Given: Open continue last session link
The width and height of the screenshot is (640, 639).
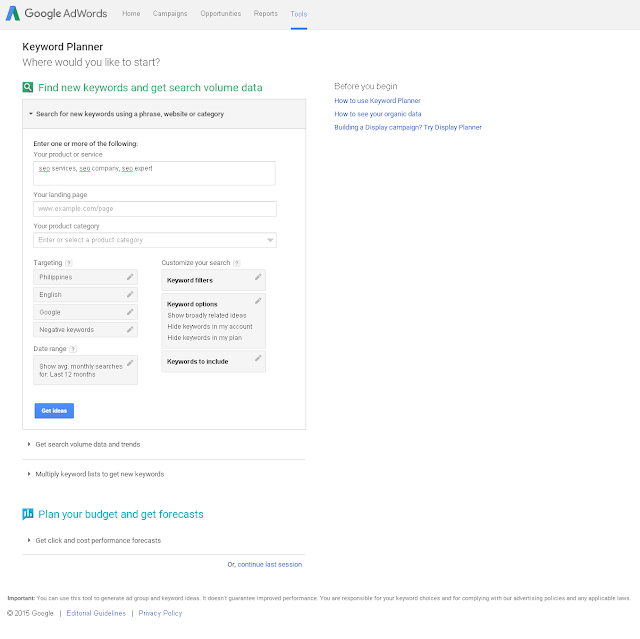Looking at the screenshot, I should (270, 565).
